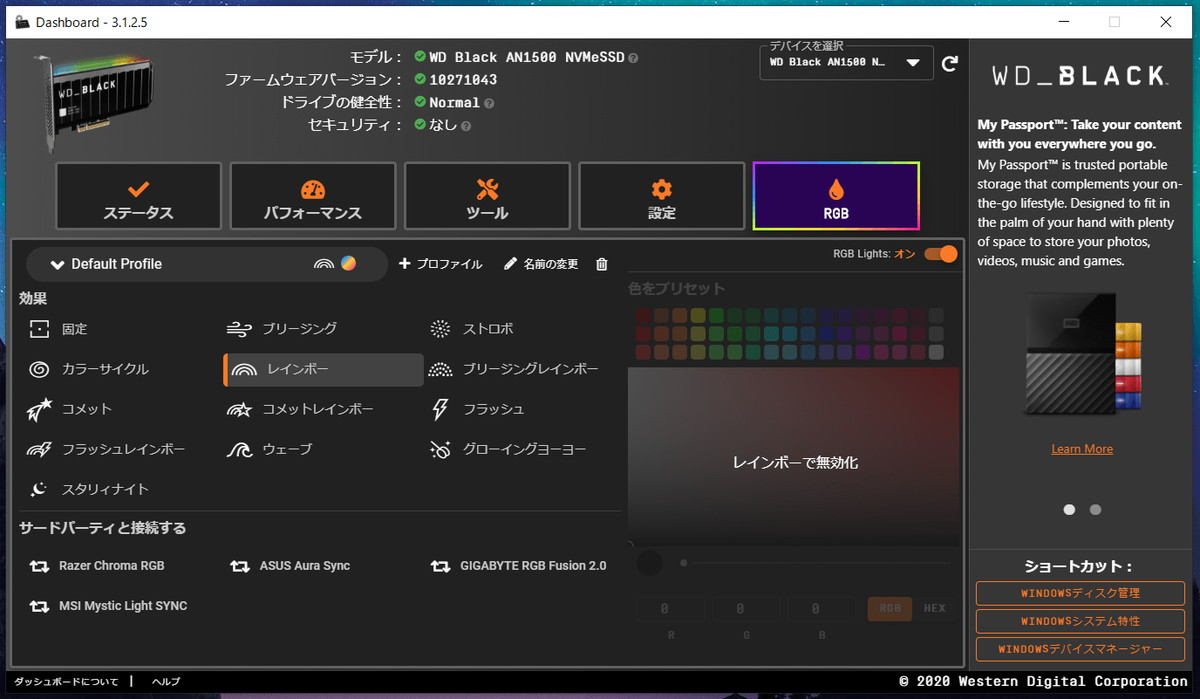This screenshot has height=699, width=1200.
Task: Apply the ウェーブ wave effect
Action: (270, 449)
